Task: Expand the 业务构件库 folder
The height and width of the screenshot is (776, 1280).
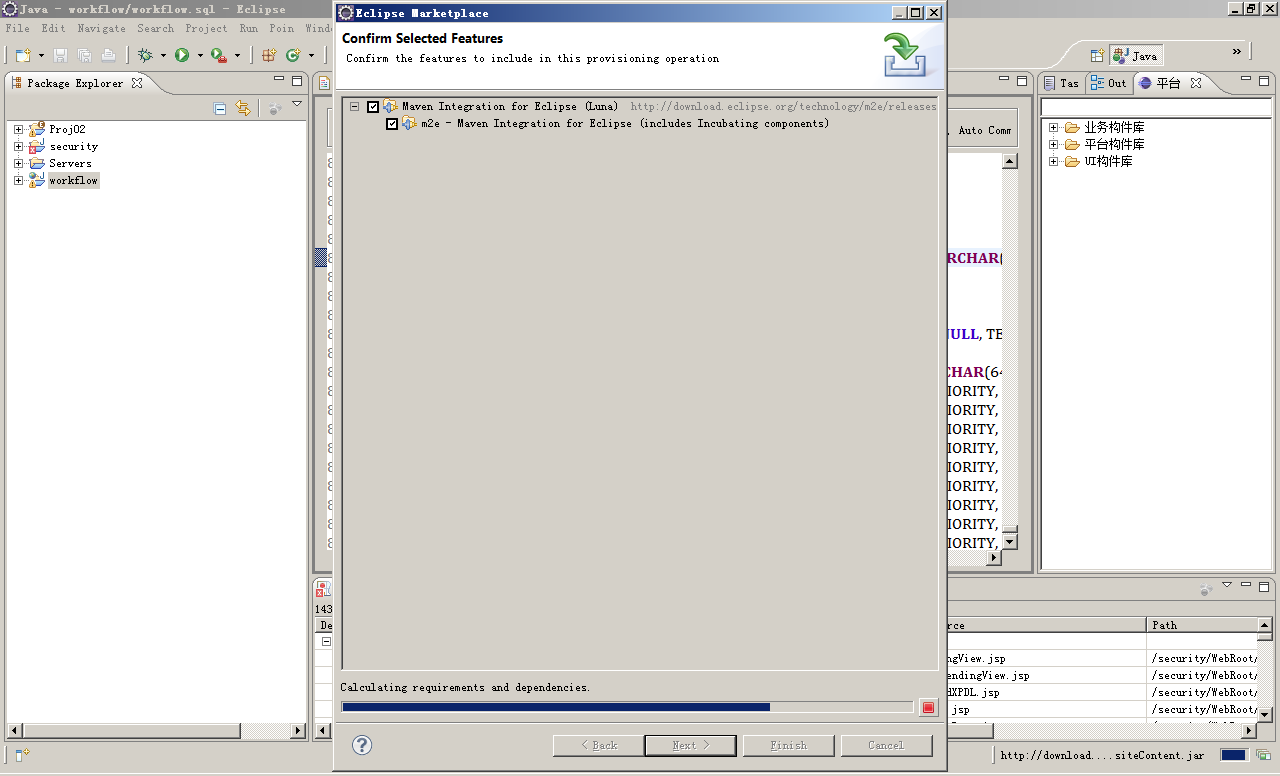Action: click(1053, 127)
